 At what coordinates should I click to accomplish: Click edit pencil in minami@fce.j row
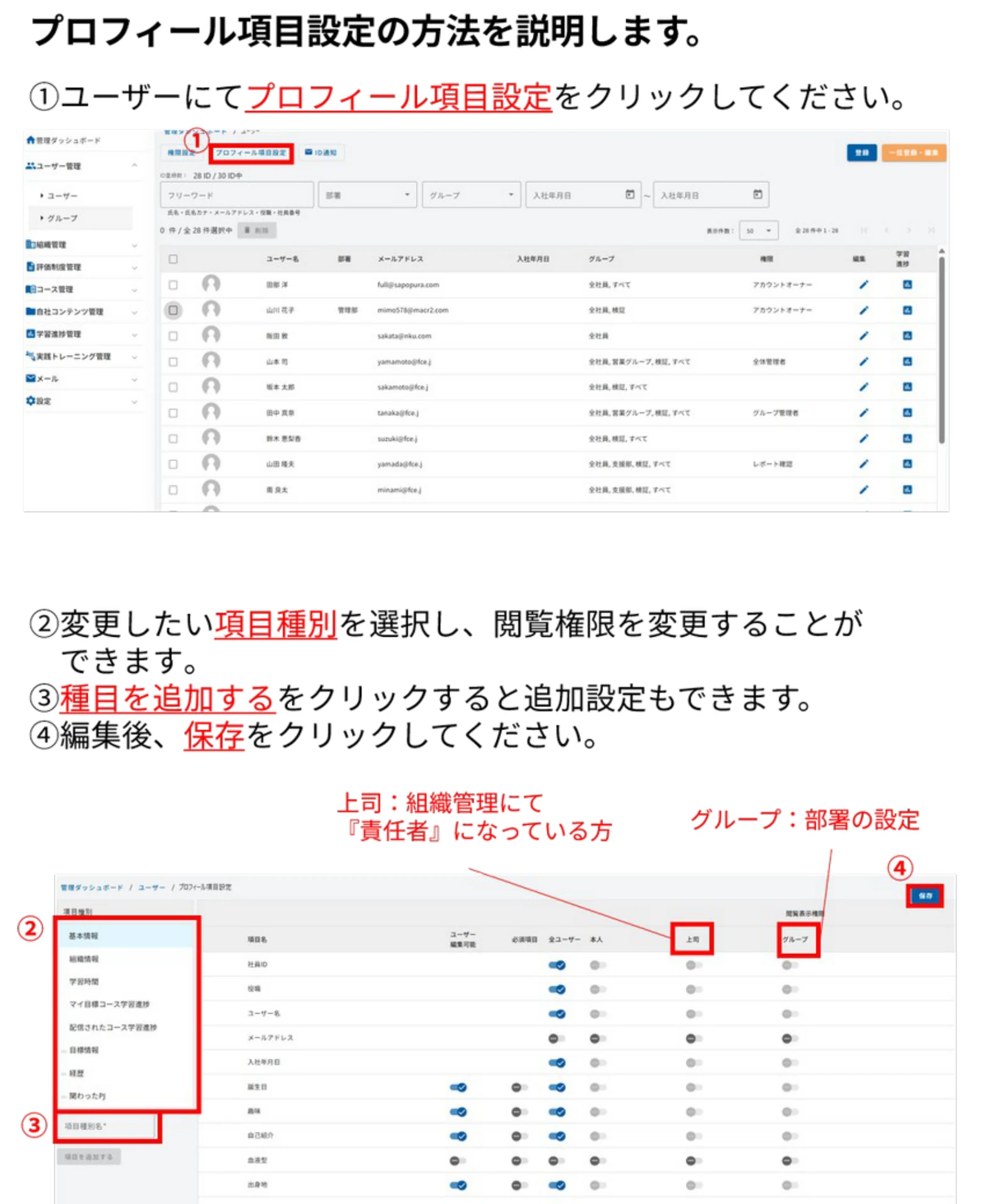(863, 489)
